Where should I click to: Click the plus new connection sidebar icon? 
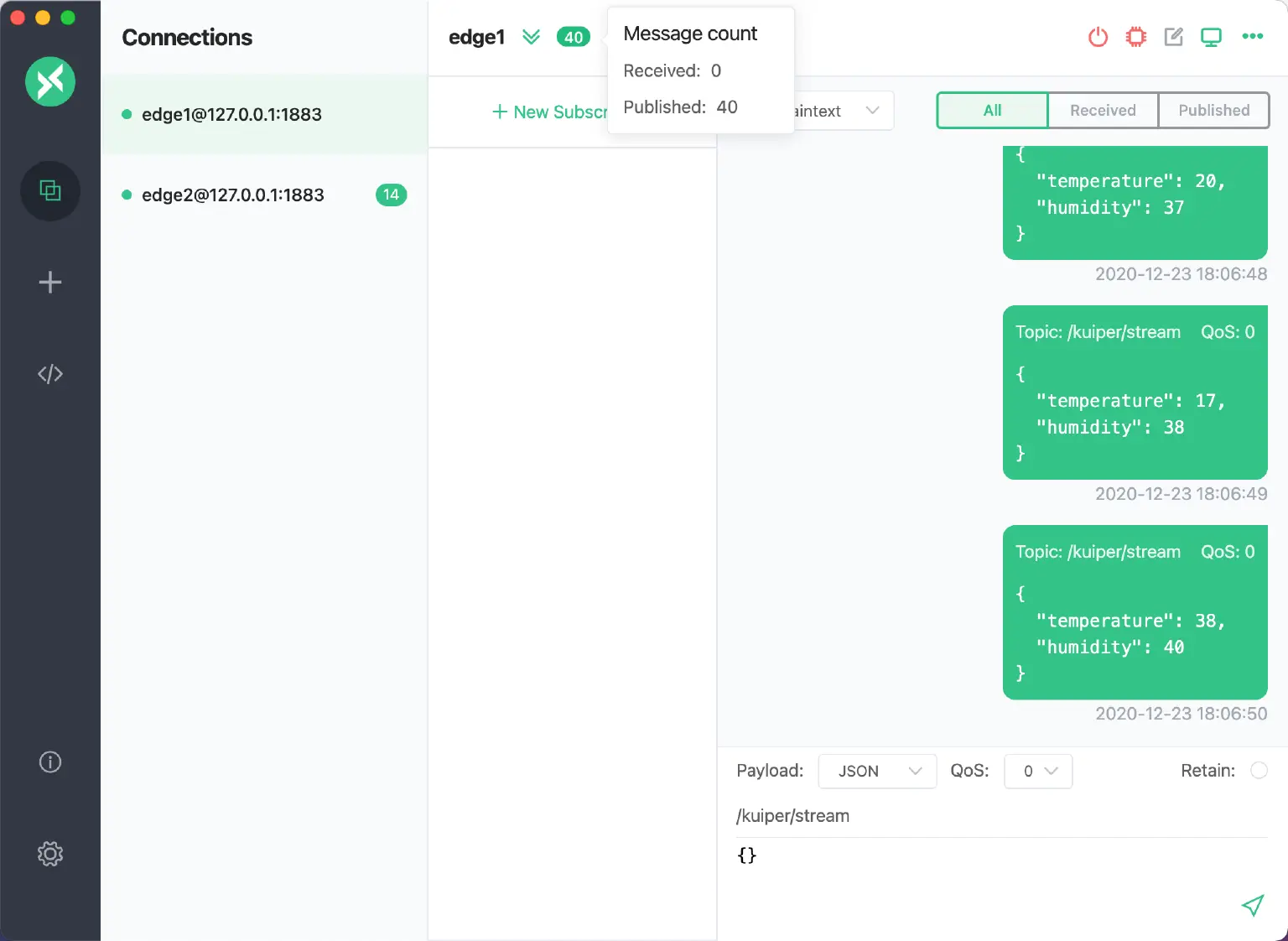pyautogui.click(x=50, y=282)
